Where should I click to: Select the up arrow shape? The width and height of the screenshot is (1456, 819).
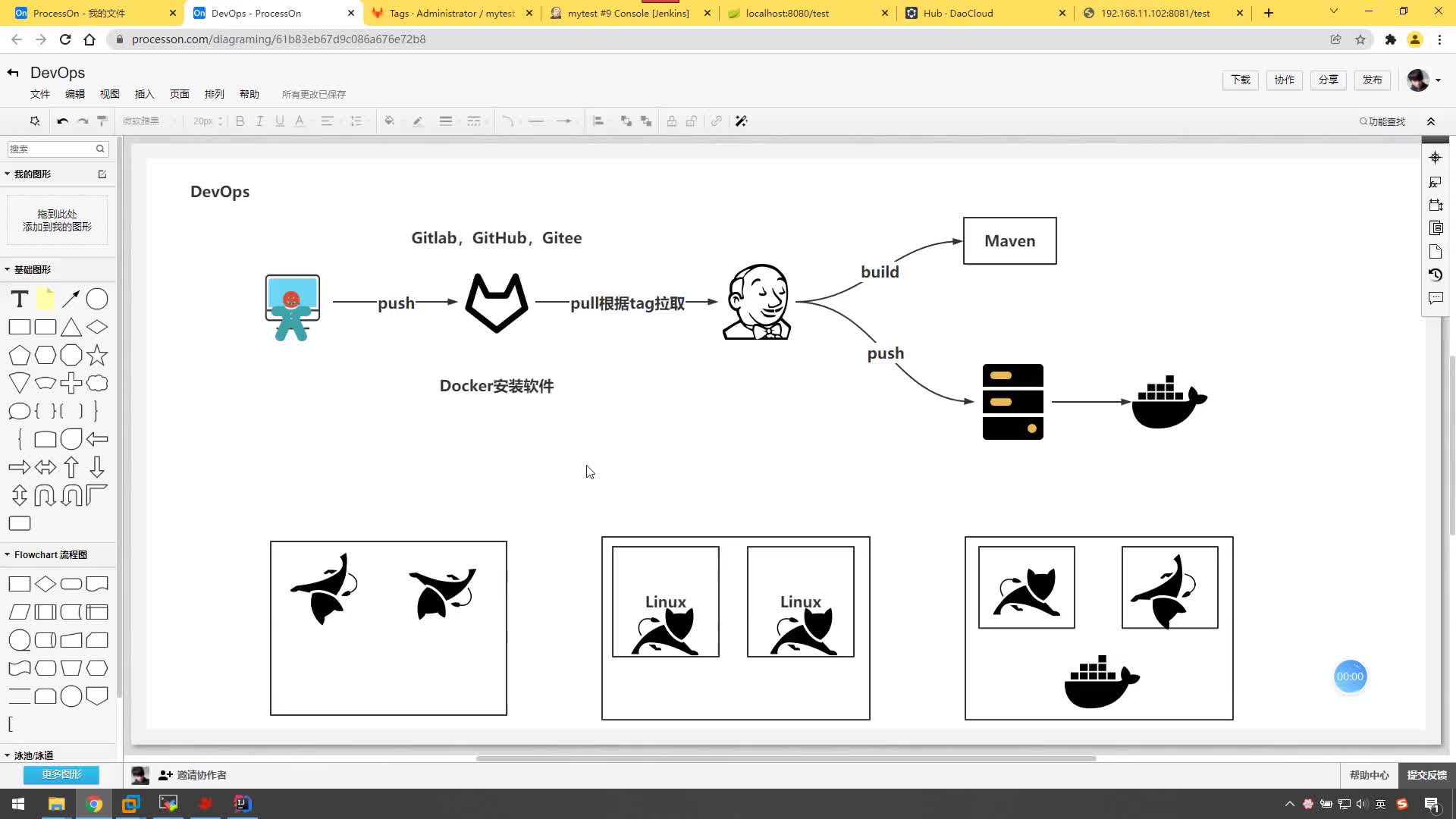tap(71, 467)
